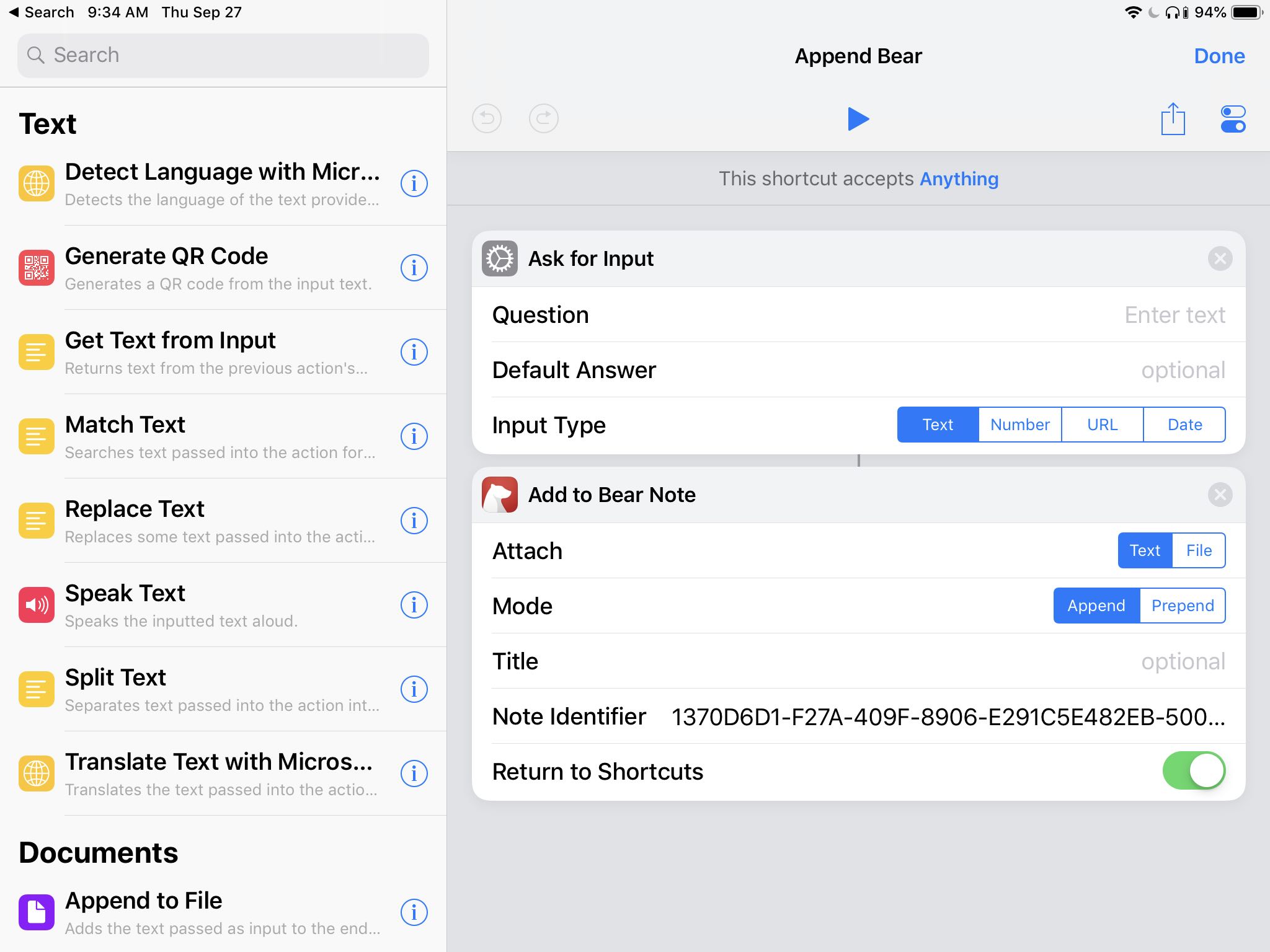
Task: Toggle Return to Shortcuts switch
Action: (x=1194, y=771)
